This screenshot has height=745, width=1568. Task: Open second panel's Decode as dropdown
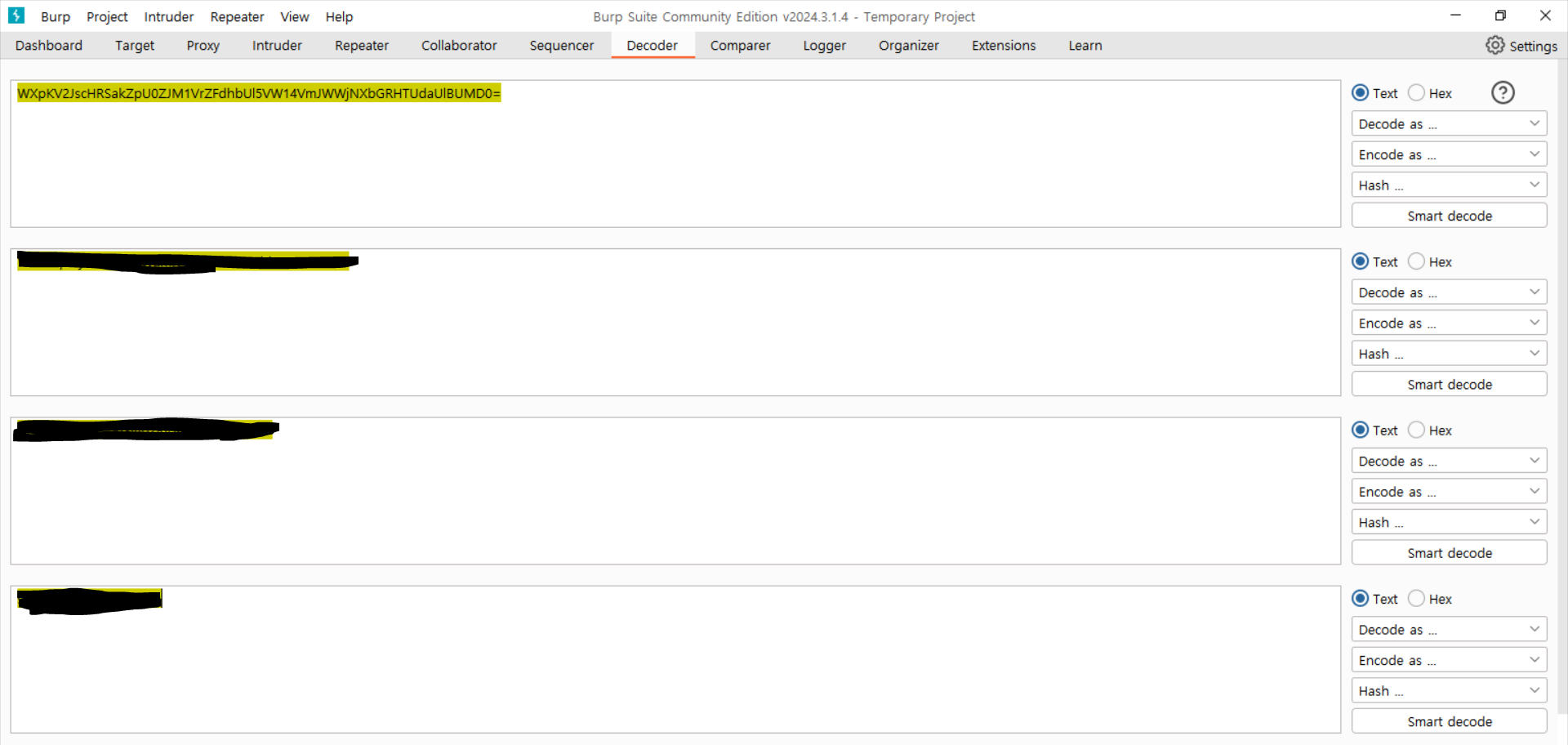pos(1449,292)
